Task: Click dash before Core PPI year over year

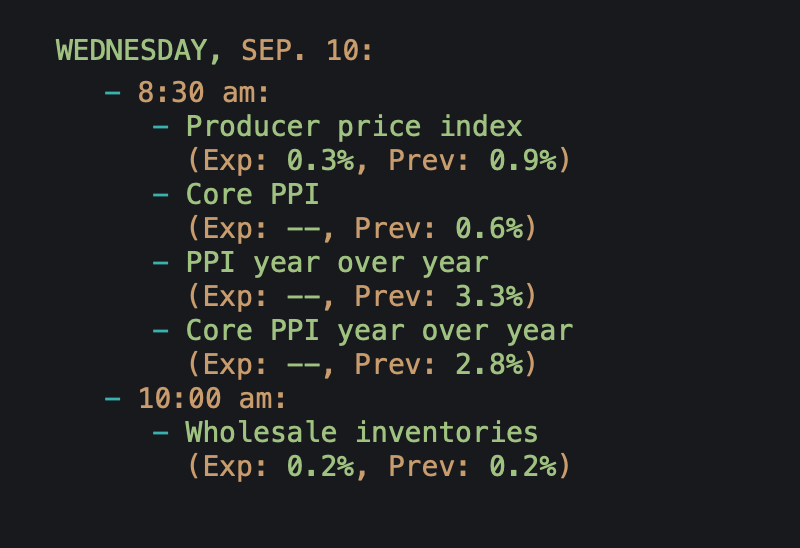Action: (160, 331)
